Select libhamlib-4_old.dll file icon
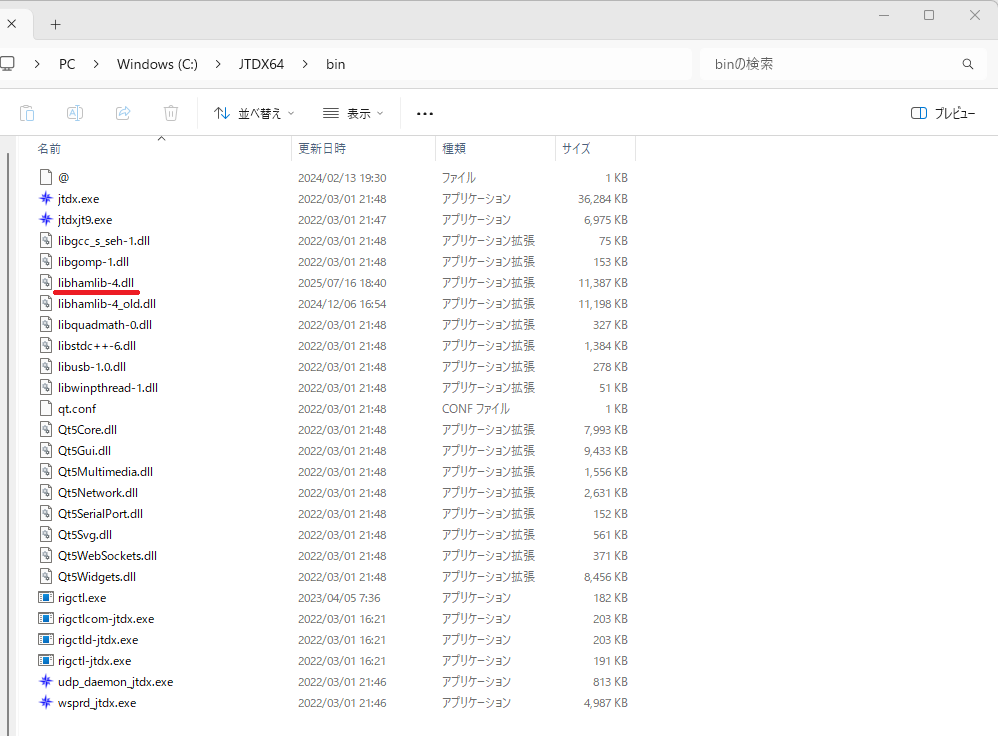This screenshot has height=736, width=998. pos(46,303)
